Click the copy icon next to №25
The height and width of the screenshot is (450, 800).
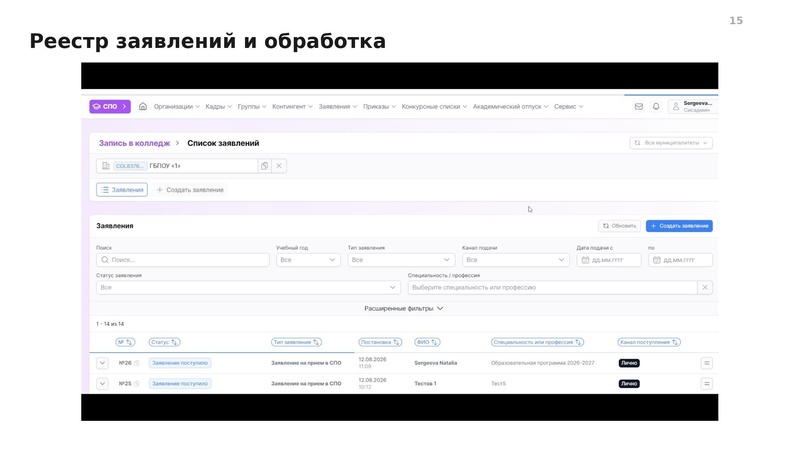137,384
